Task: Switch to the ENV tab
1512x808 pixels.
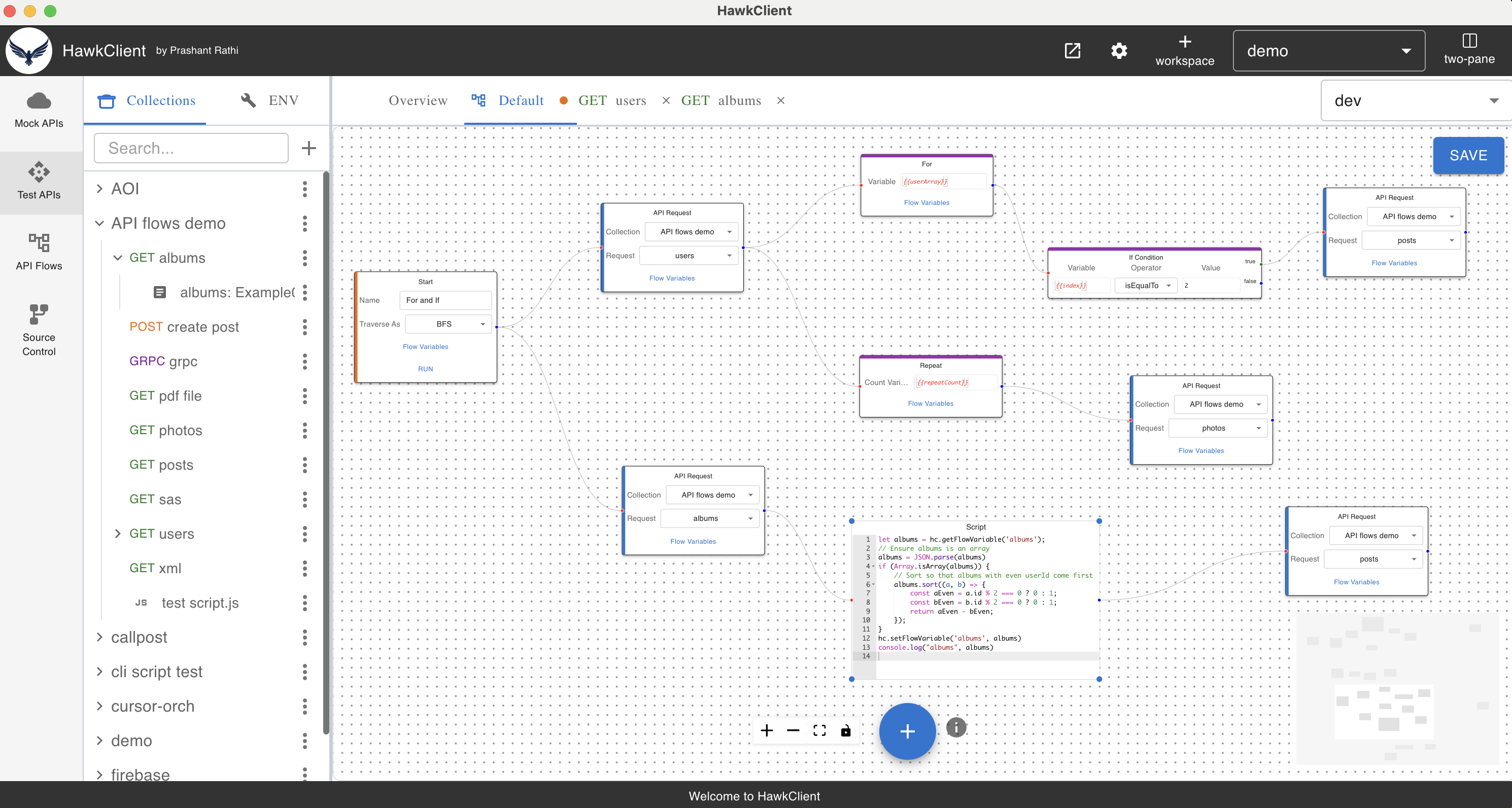Action: click(283, 100)
